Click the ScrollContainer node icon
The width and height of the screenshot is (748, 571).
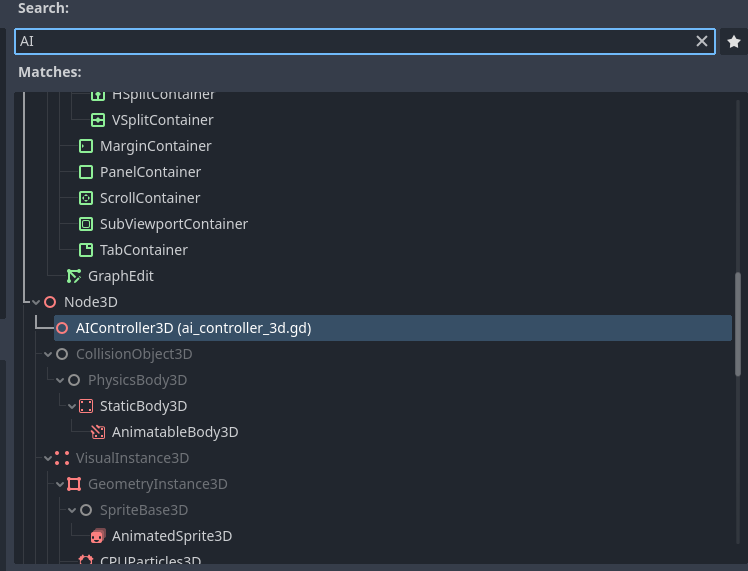coord(86,198)
